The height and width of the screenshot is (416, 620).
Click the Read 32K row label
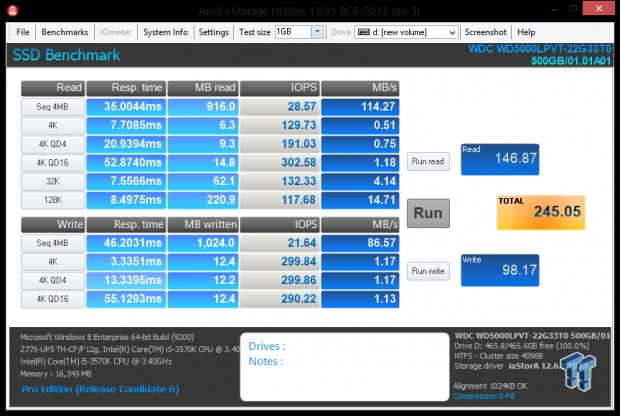click(53, 181)
